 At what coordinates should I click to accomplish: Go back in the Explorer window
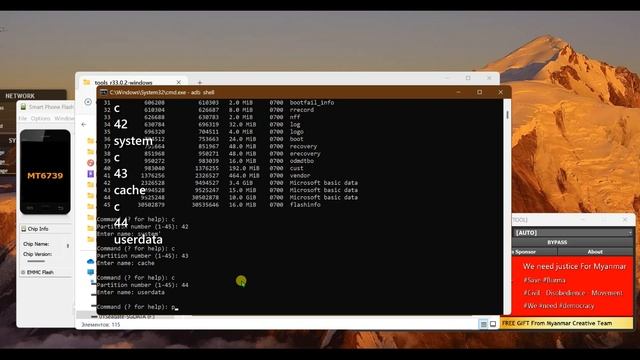point(84,124)
